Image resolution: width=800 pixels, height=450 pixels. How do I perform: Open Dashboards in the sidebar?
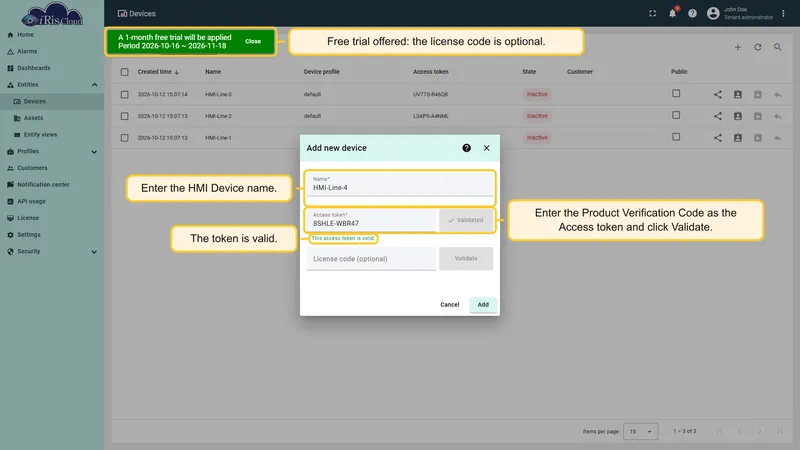[x=52, y=68]
